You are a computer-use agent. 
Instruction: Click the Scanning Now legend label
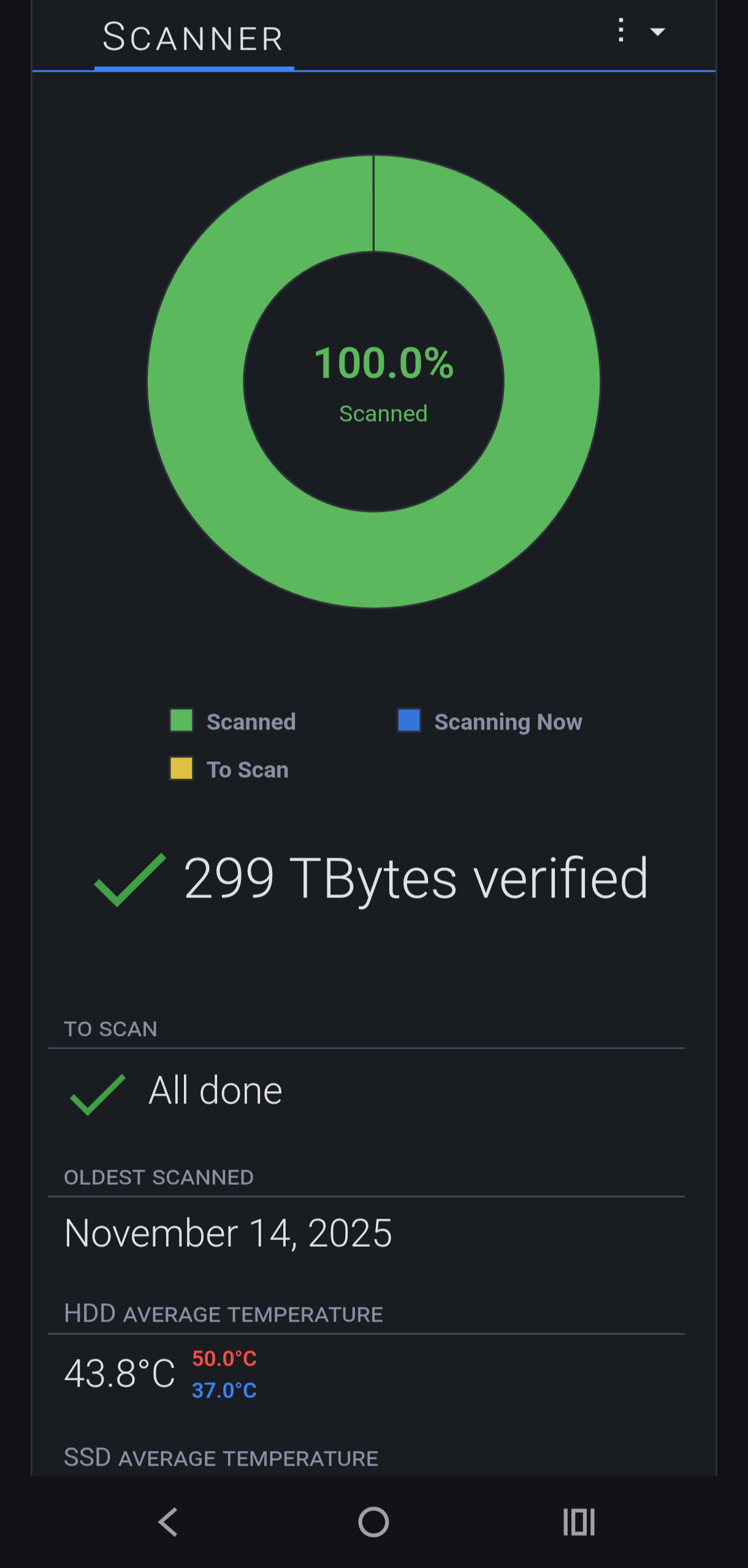click(x=508, y=721)
